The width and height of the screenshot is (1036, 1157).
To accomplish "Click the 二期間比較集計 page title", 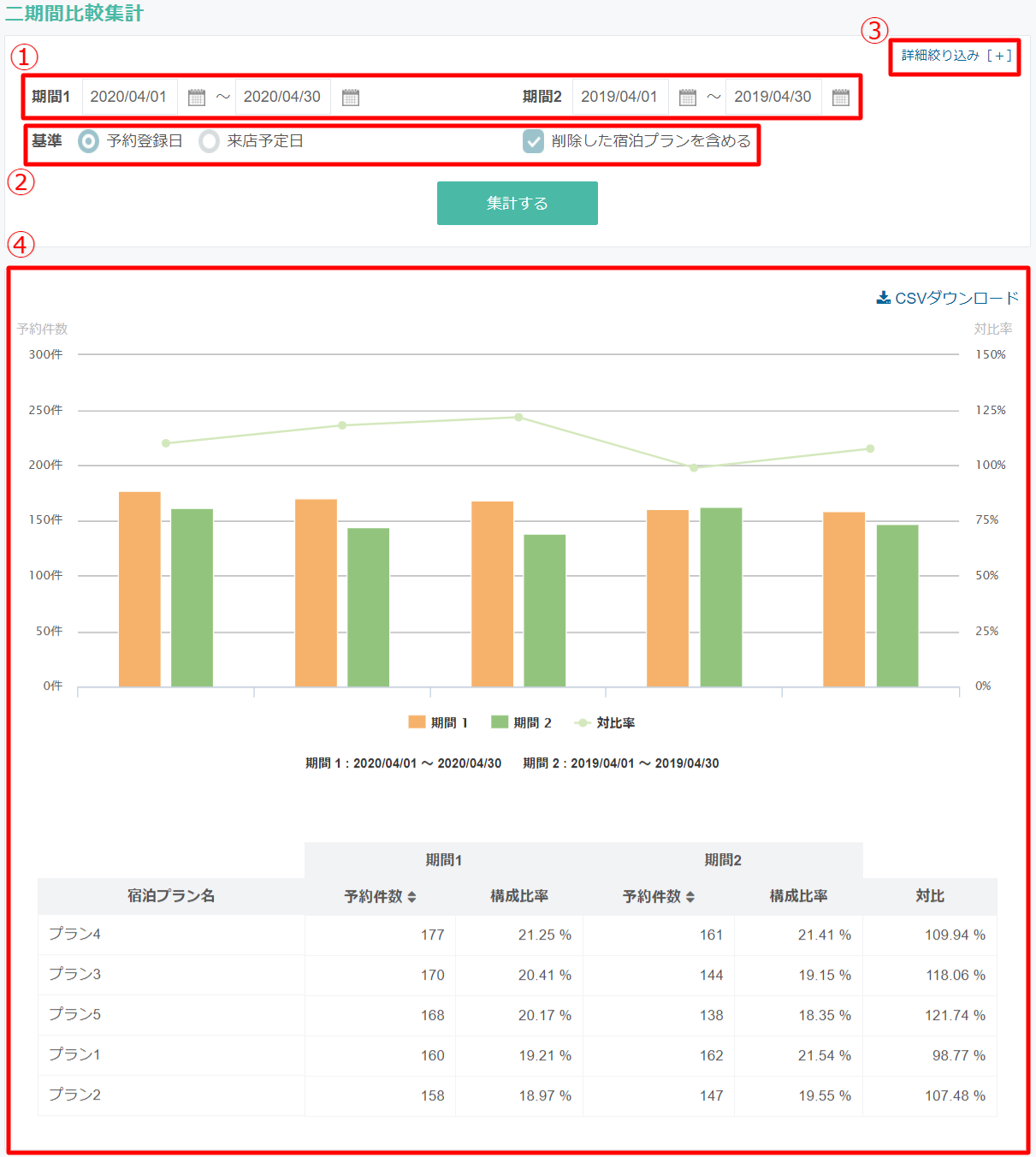I will [x=74, y=14].
